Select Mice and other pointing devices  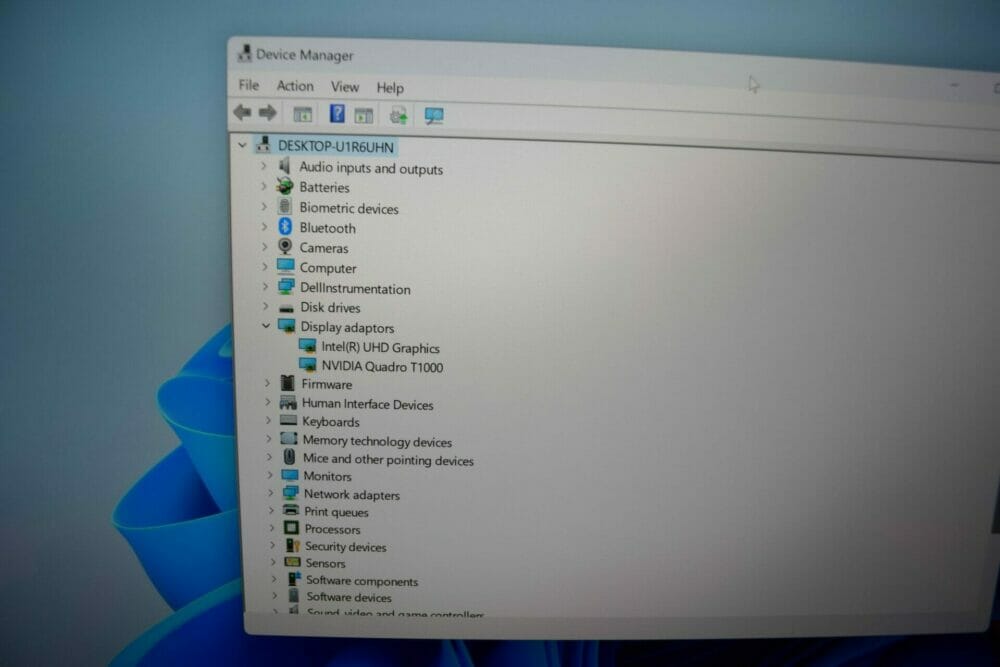pyautogui.click(x=388, y=460)
